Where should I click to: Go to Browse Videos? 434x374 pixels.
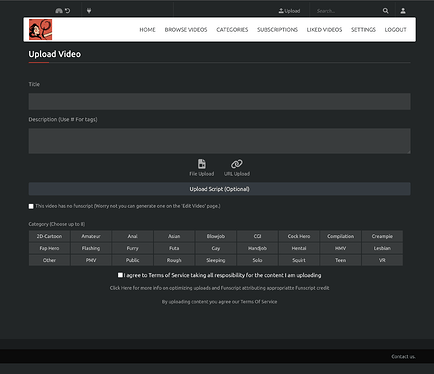tap(186, 30)
